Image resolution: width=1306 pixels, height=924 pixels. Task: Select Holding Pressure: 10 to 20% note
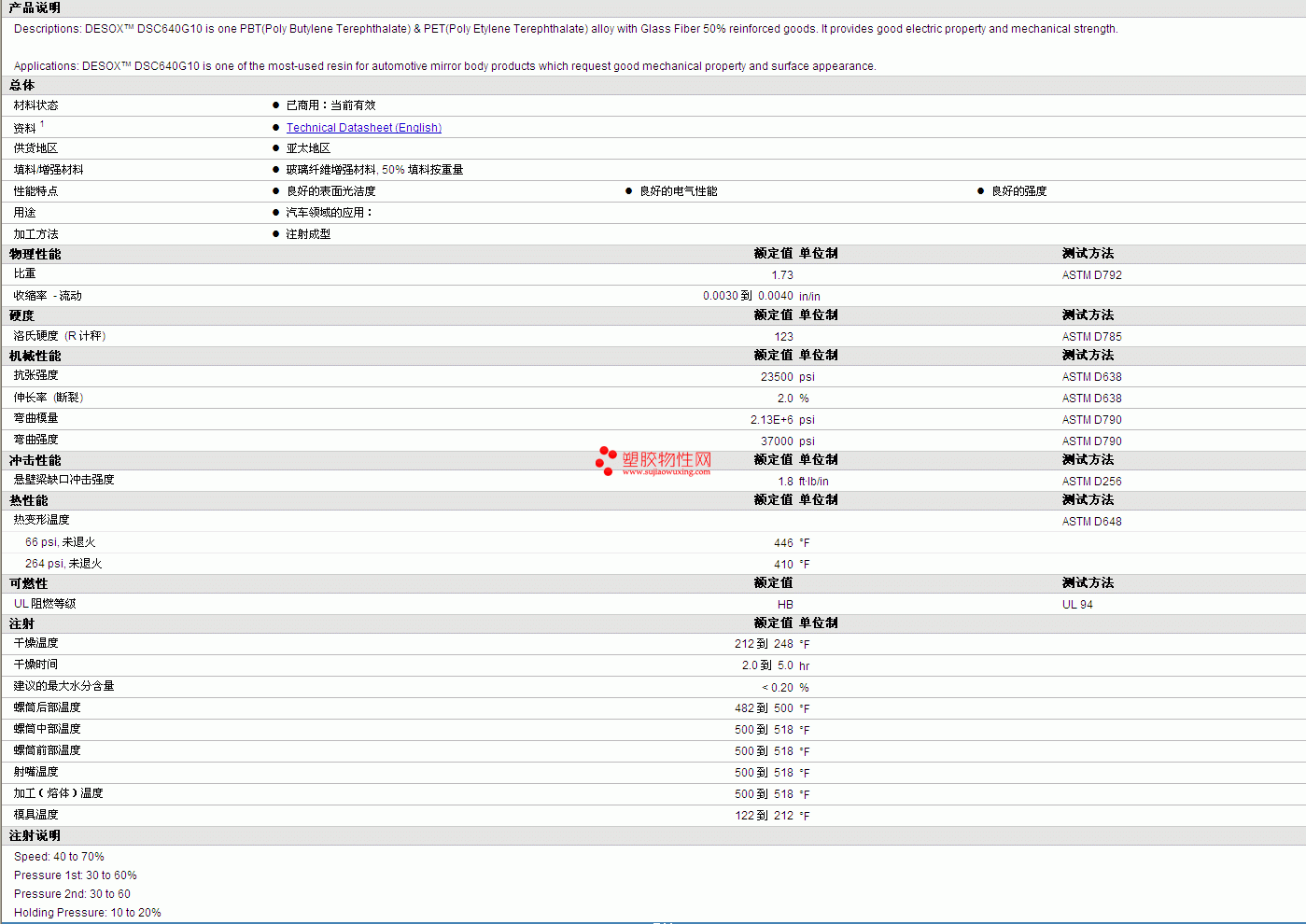point(87,913)
